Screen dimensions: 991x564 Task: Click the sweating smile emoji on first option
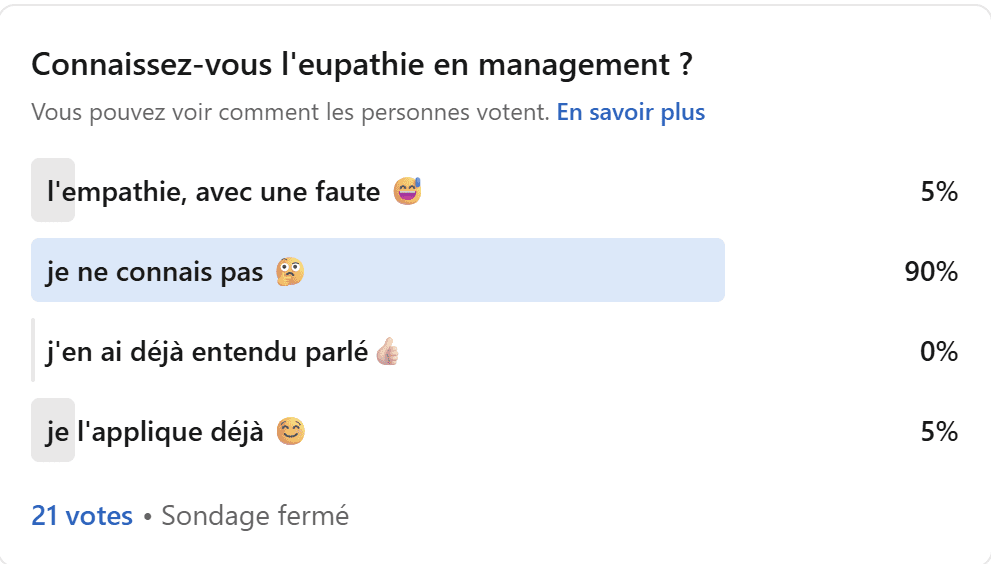[x=407, y=190]
